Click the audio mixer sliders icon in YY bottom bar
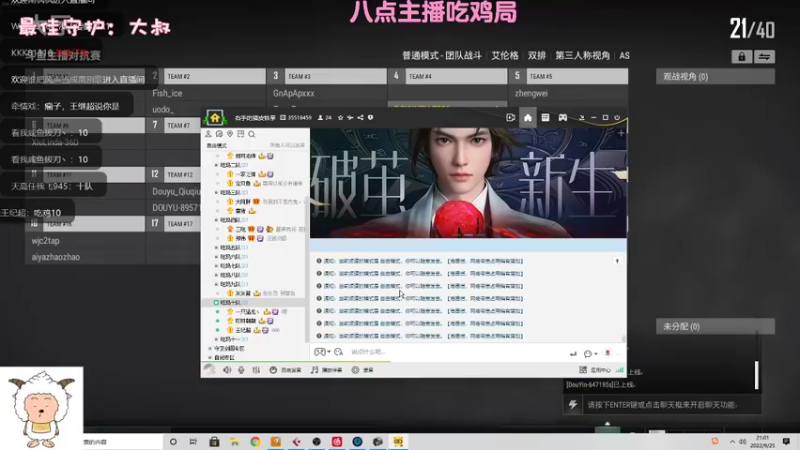This screenshot has height=450, width=800. [256, 370]
